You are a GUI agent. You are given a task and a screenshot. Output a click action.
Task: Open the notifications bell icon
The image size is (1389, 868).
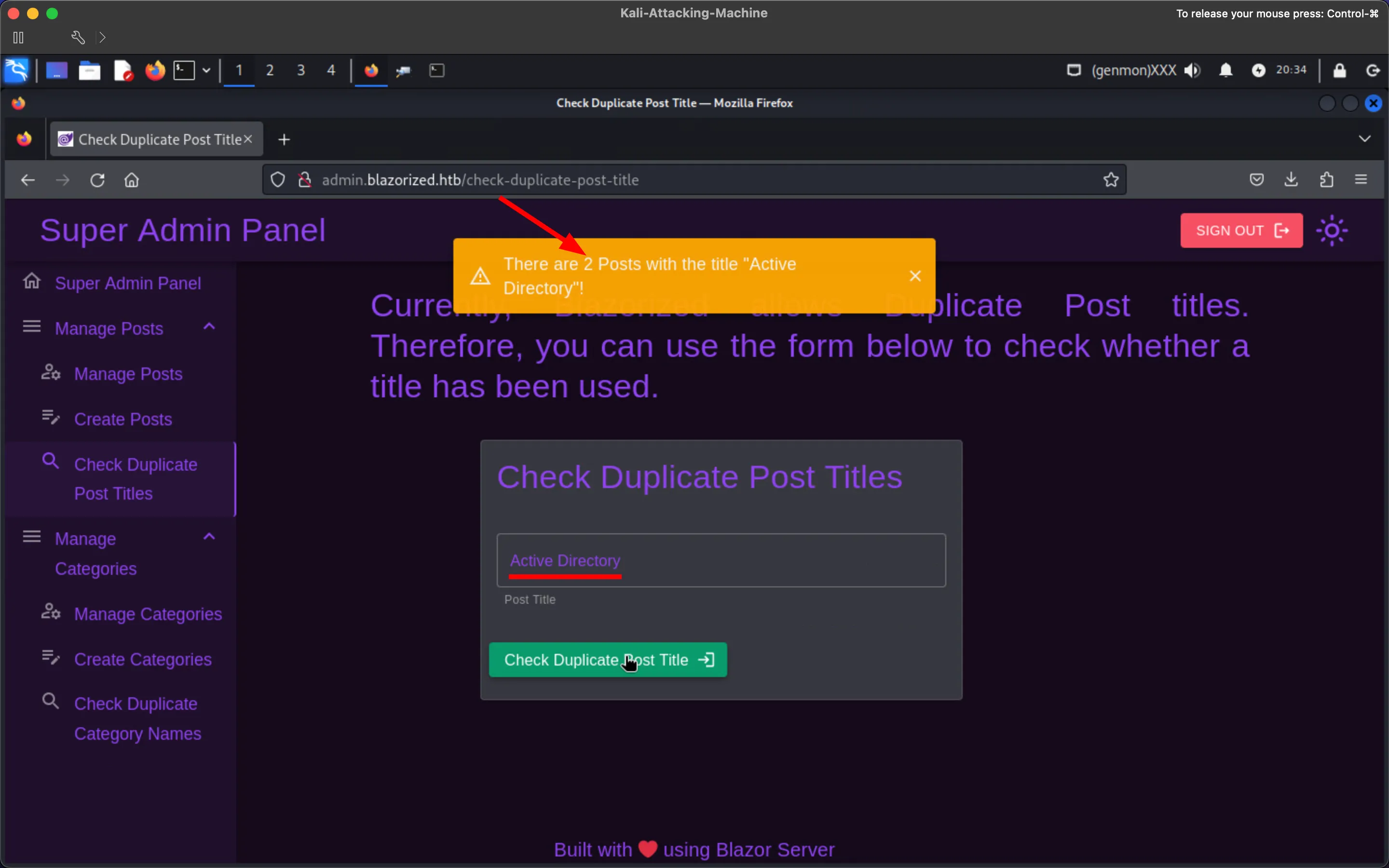1226,70
